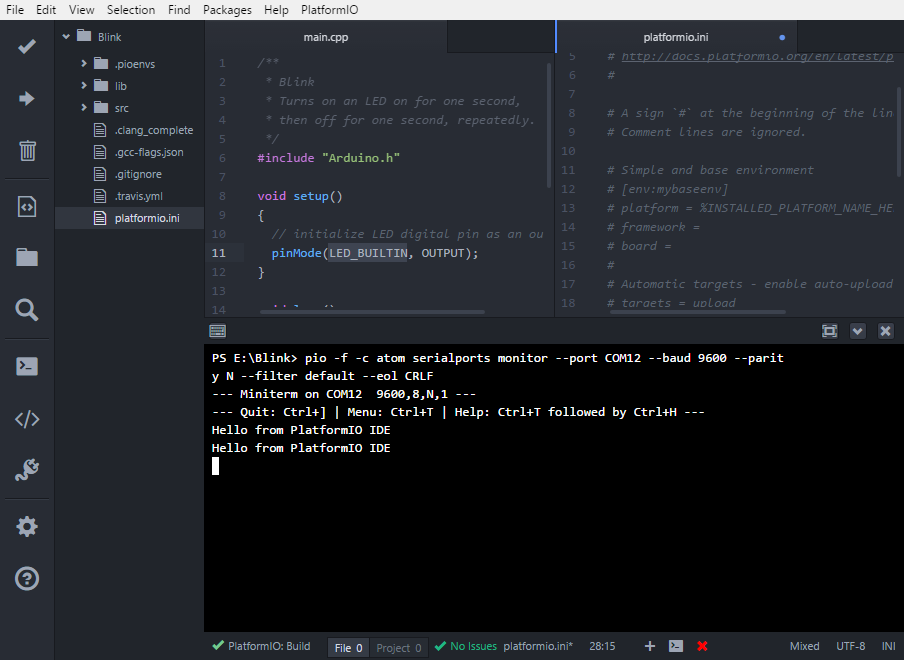This screenshot has height=660, width=904.
Task: Expand the src folder
Action: click(84, 107)
